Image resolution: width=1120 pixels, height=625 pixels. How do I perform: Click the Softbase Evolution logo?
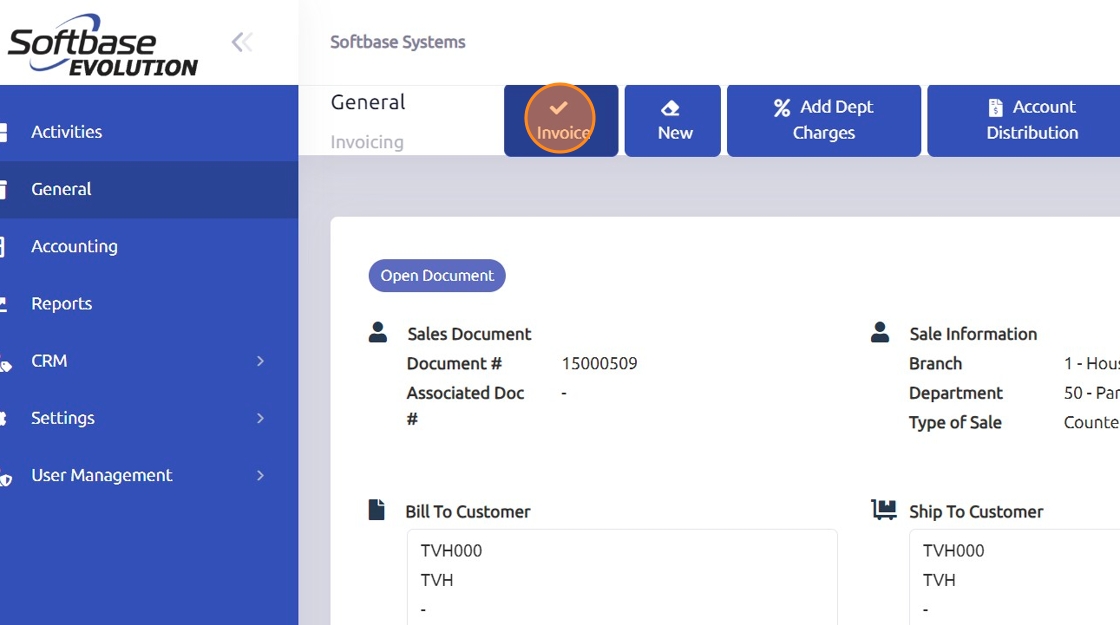[x=103, y=45]
